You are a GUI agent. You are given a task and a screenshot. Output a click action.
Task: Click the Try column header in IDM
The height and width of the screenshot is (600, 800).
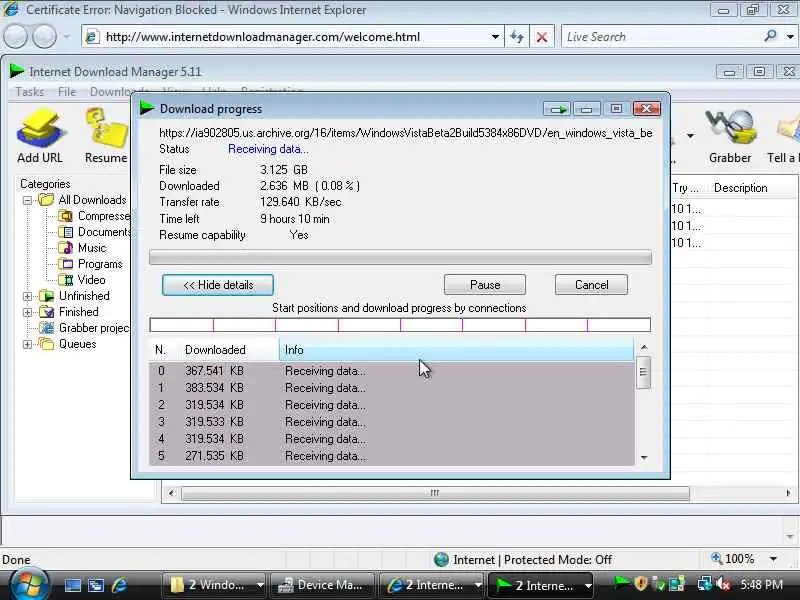[688, 188]
